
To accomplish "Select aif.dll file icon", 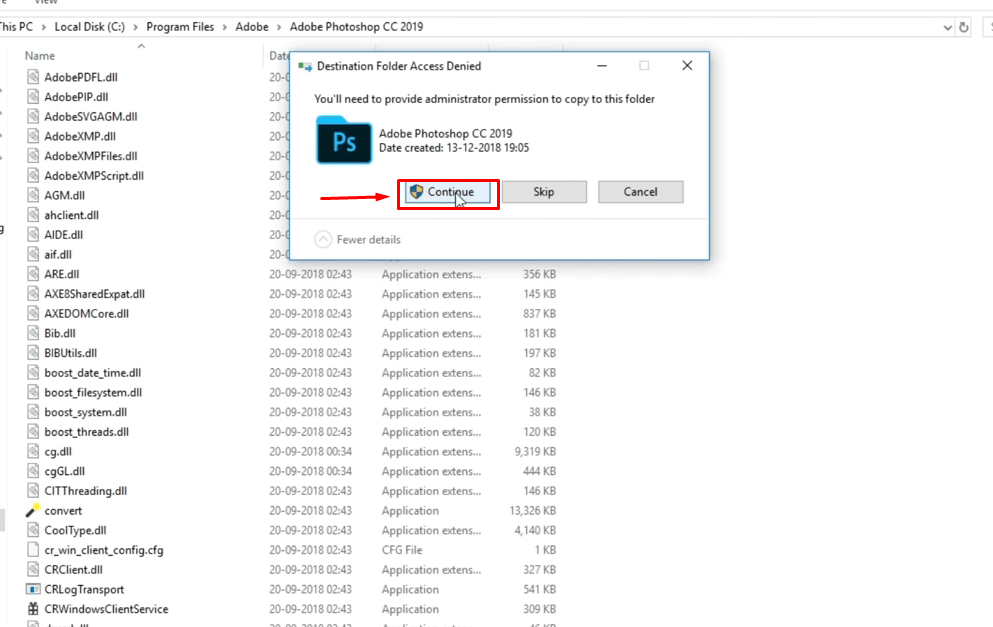I will coord(33,253).
